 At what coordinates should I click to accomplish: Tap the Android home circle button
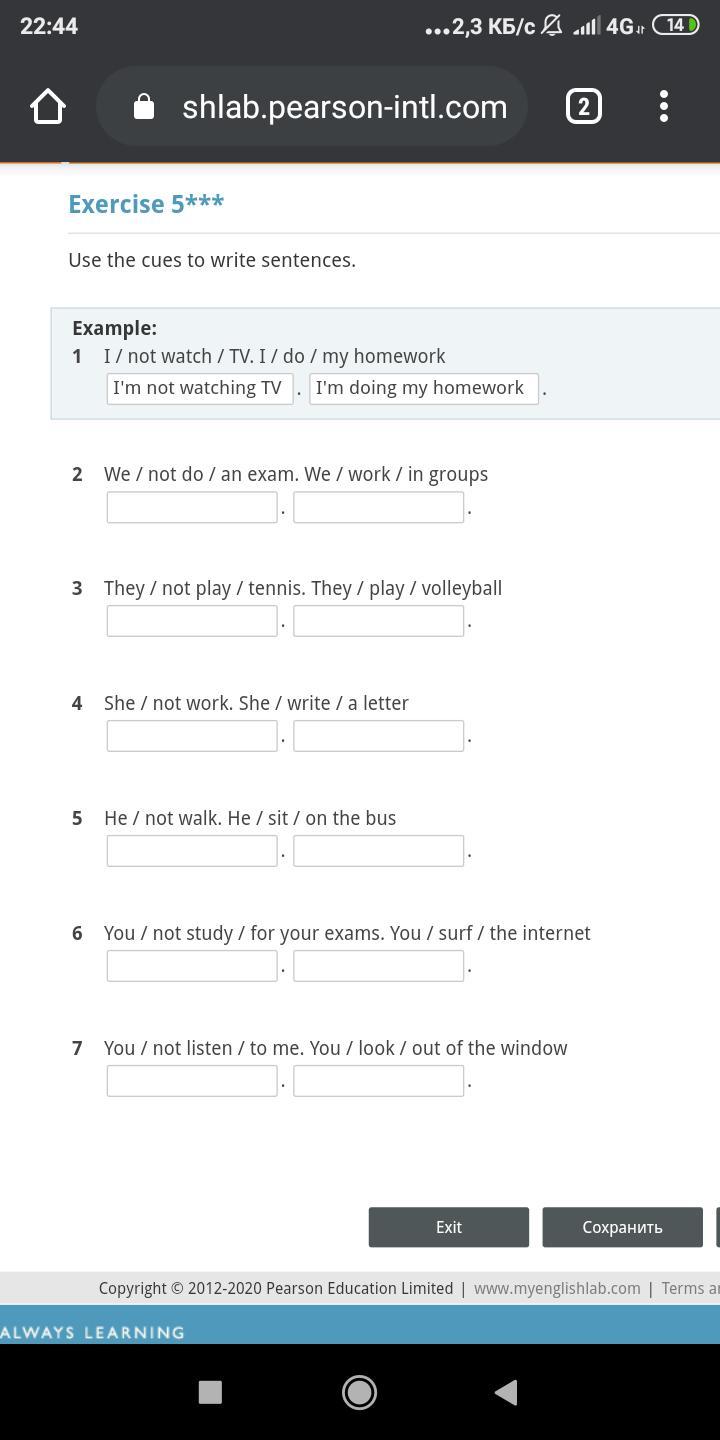(359, 1391)
